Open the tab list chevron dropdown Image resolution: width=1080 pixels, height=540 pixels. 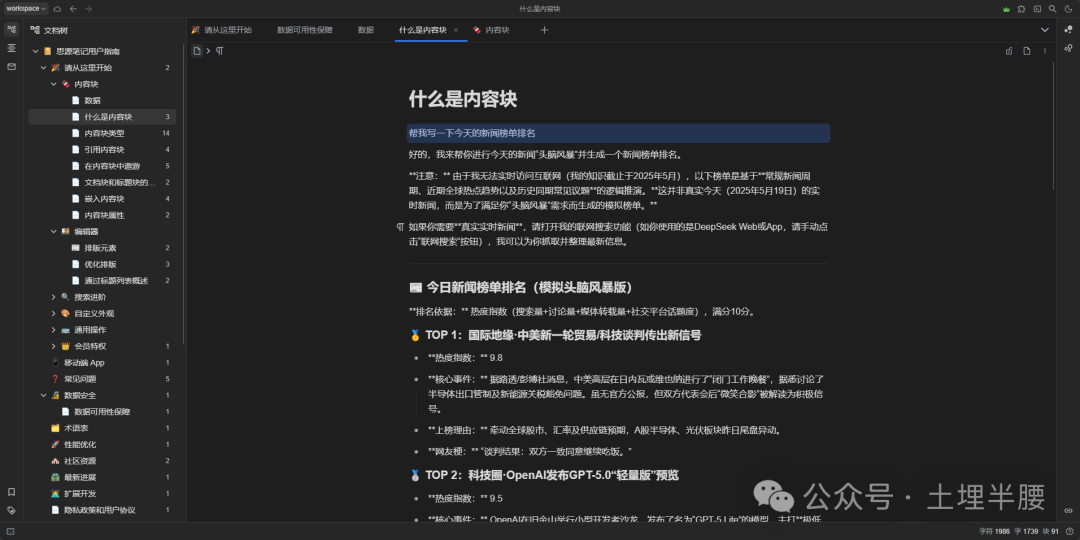pyautogui.click(x=1045, y=30)
